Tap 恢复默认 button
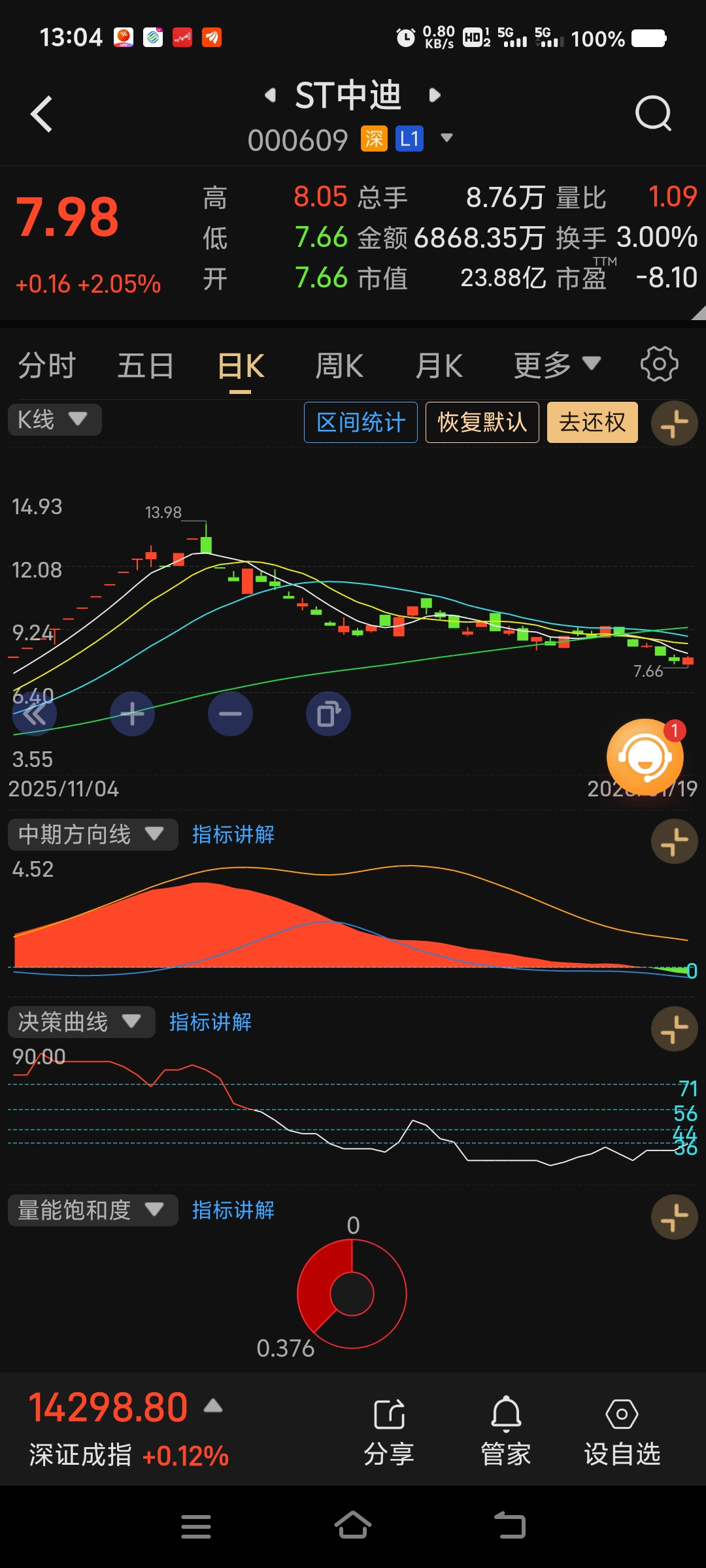This screenshot has height=1568, width=706. coord(482,423)
